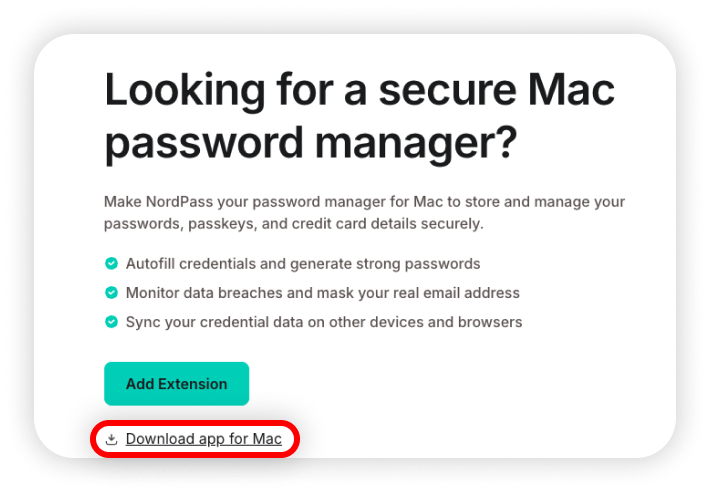Screen dimensions: 710x492
Task: Click the word Mac in the heading
Action: (x=571, y=90)
